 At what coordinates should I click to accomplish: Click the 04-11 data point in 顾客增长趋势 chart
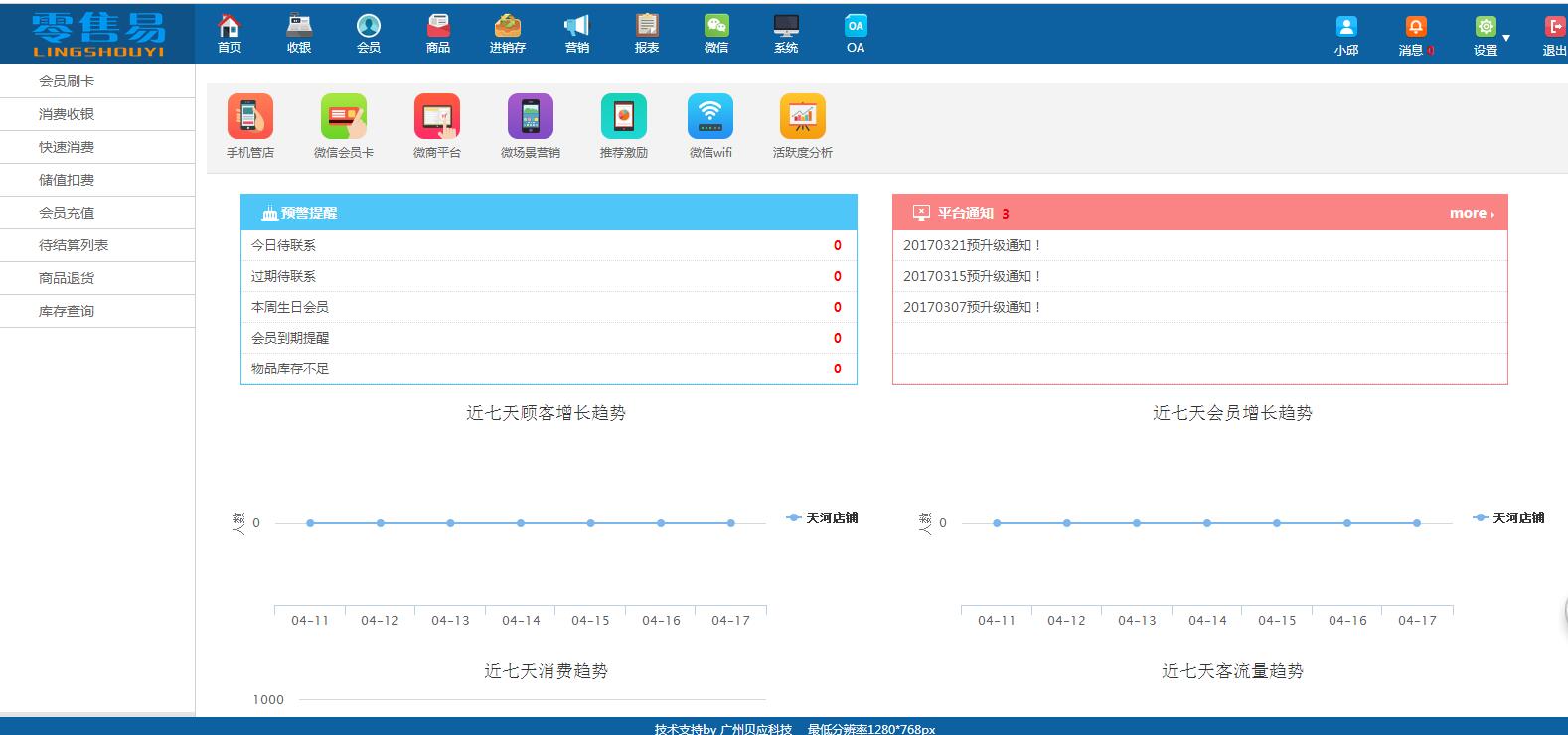point(310,523)
